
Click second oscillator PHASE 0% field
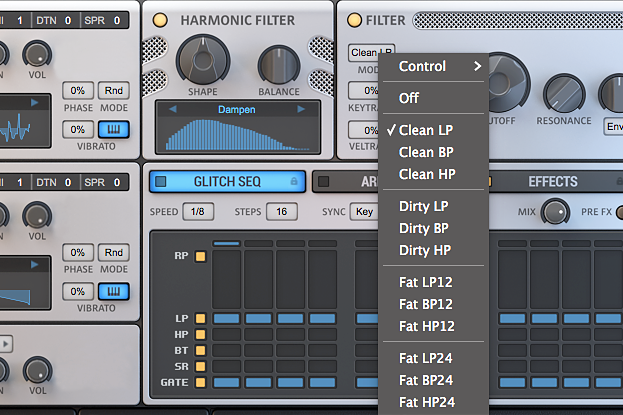(78, 252)
